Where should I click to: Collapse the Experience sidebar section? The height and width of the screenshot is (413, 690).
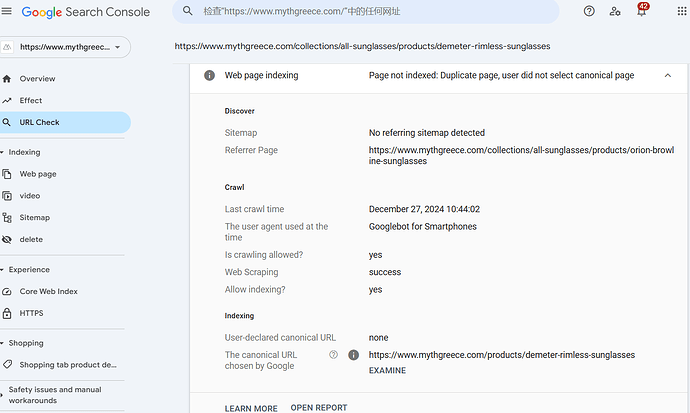[4, 270]
